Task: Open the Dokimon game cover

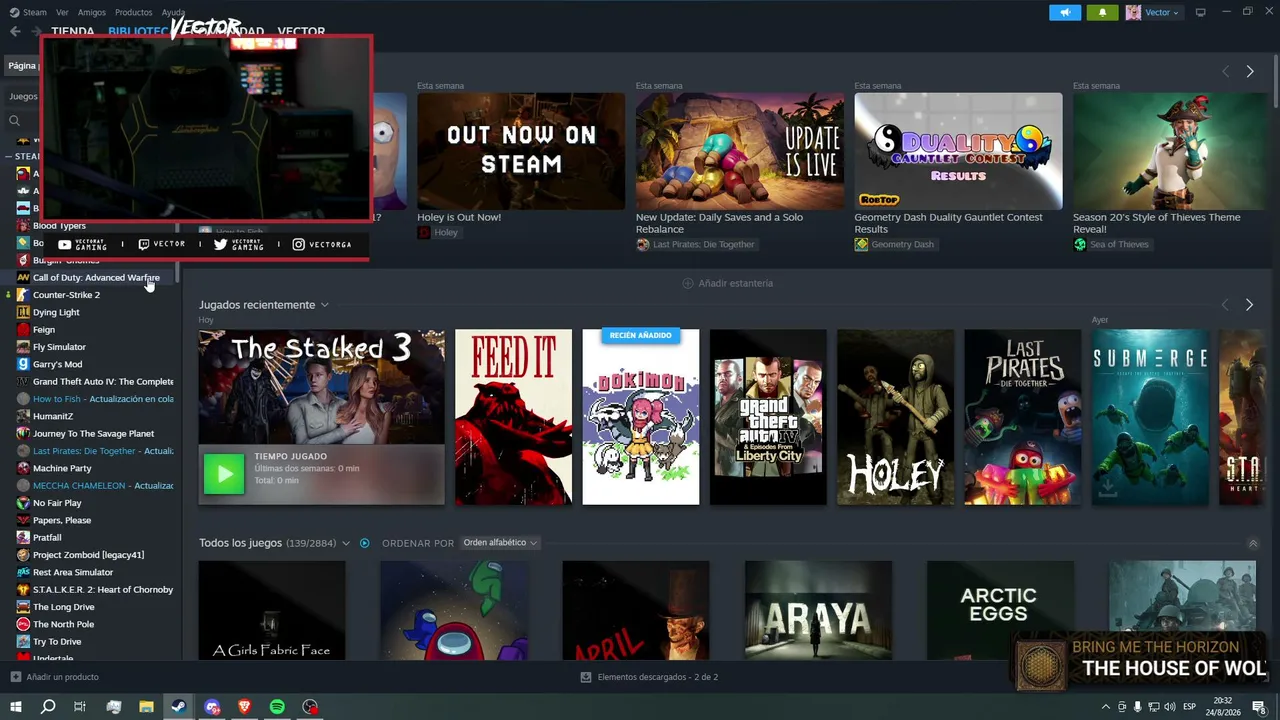Action: [x=641, y=417]
